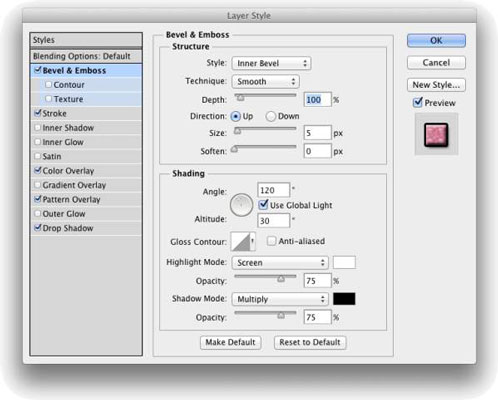
Task: Enable the Anti-aliased checkbox
Action: tap(271, 241)
